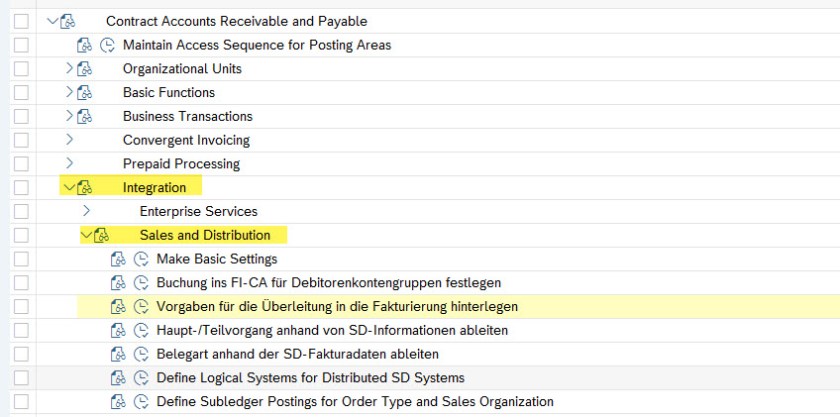Expand the Convergent Invoicing node
The width and height of the screenshot is (840, 417).
[68, 140]
